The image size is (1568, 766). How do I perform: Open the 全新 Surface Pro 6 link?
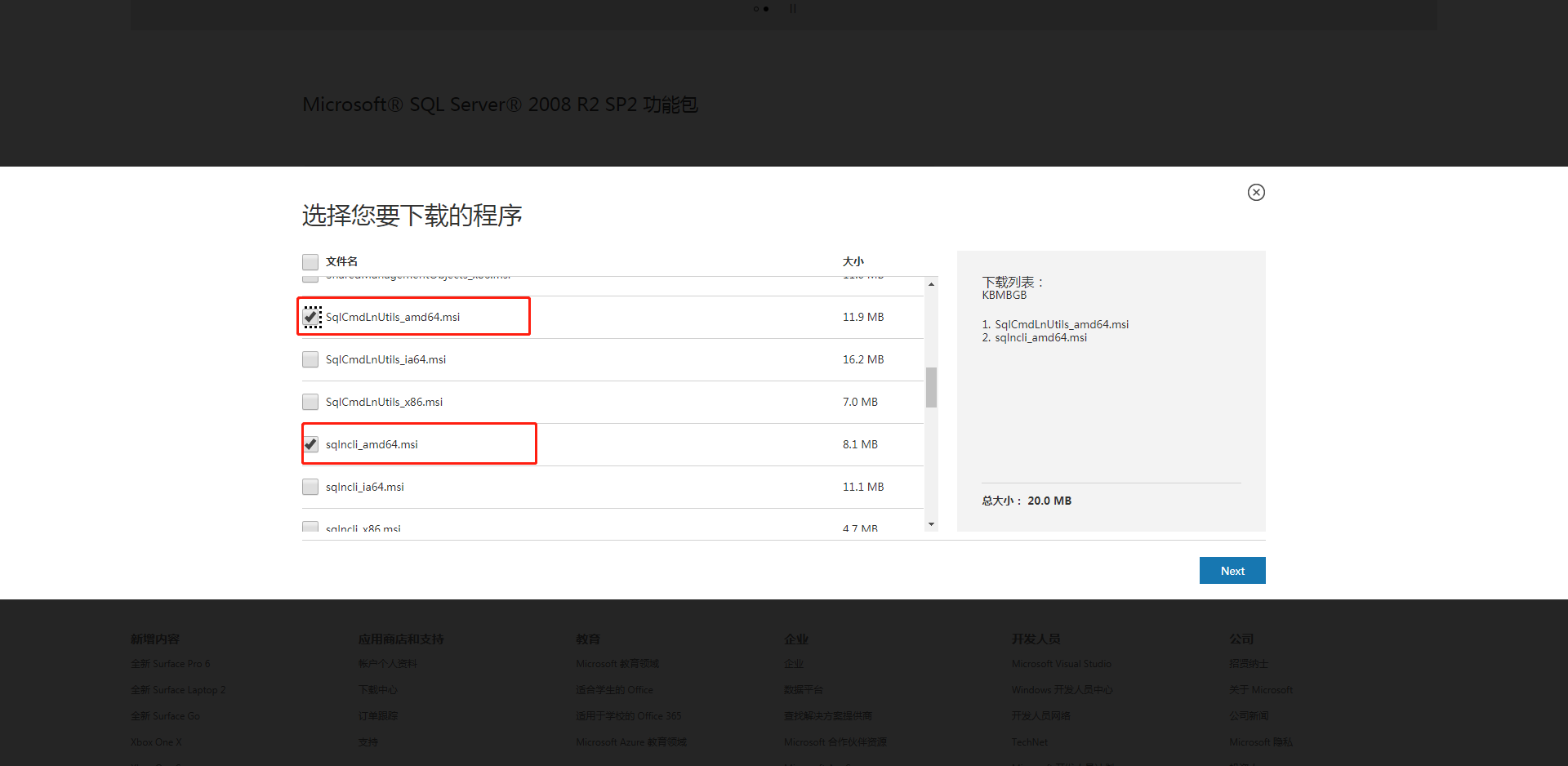point(170,664)
